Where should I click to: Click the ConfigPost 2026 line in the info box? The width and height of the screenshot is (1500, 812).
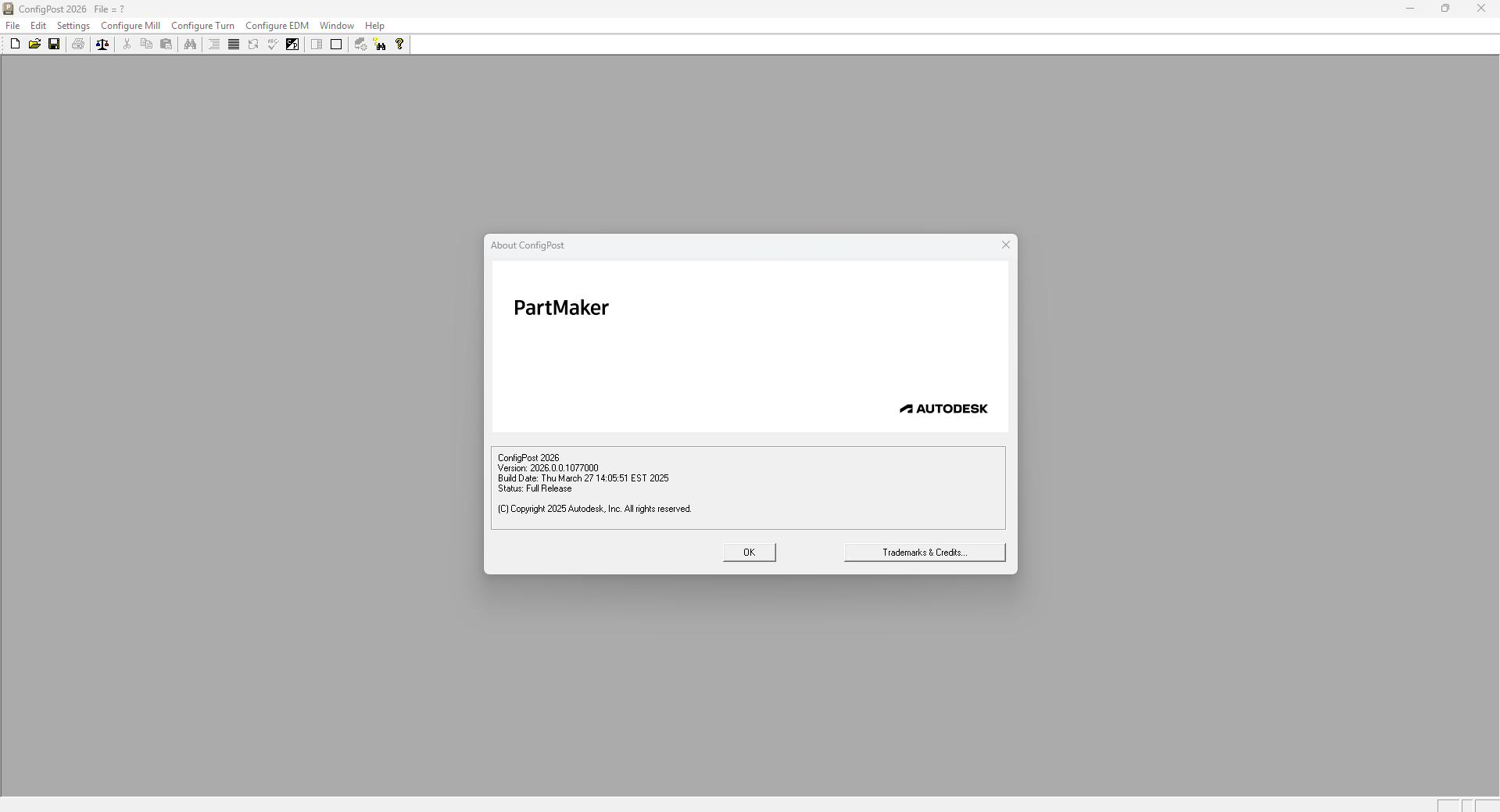pos(528,458)
